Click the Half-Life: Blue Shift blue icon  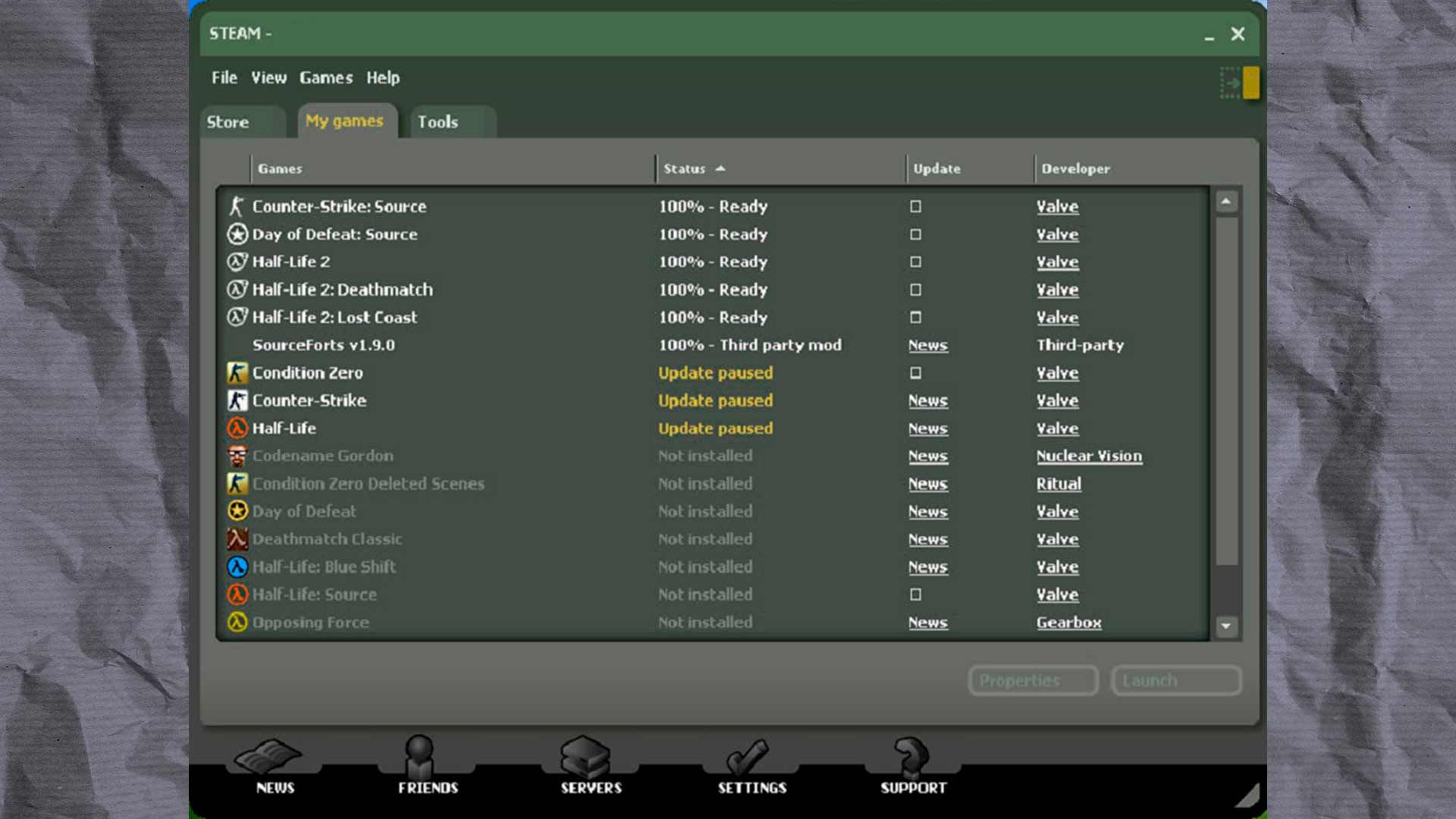[x=237, y=567]
